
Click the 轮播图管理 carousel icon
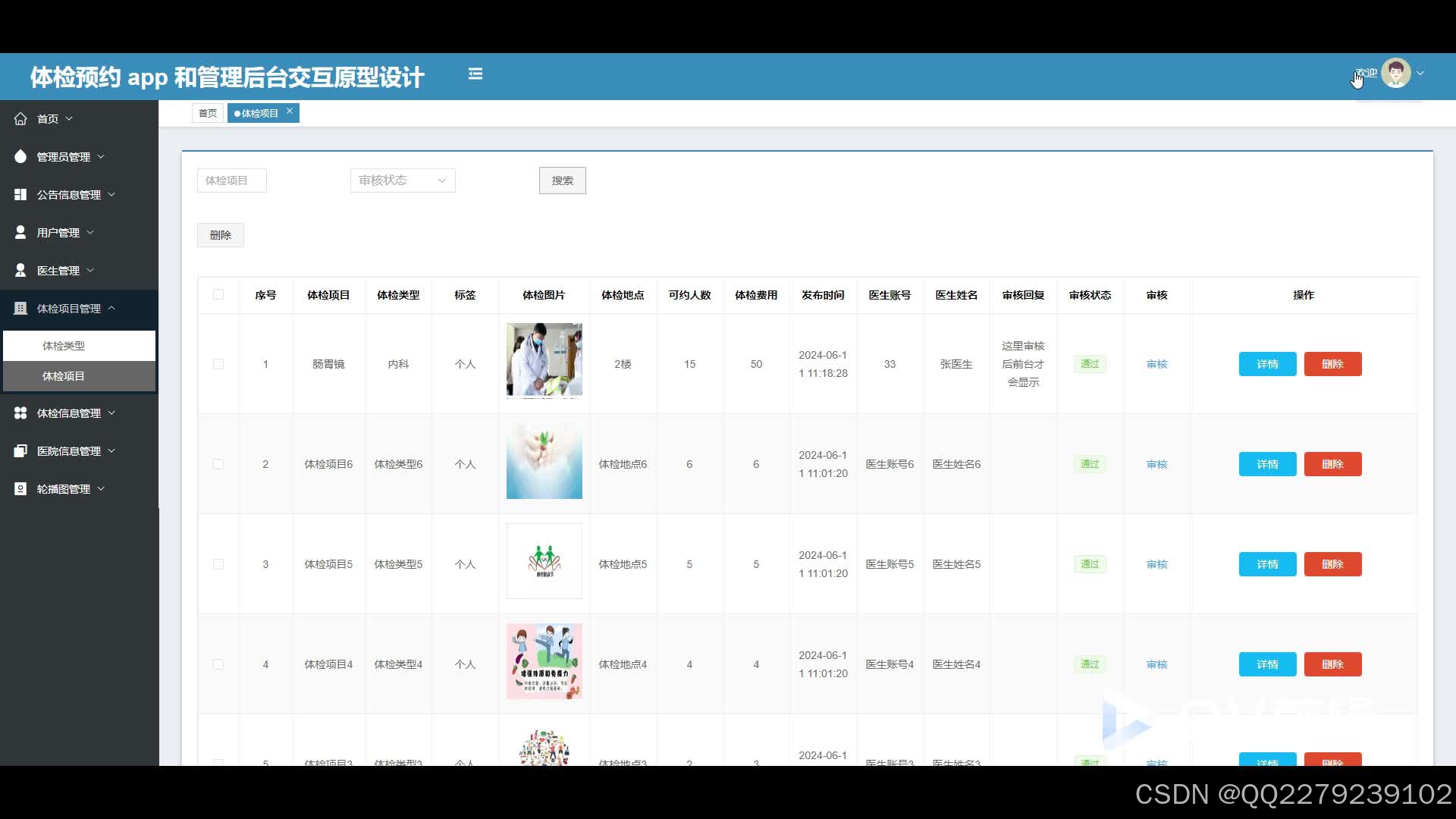(x=20, y=488)
